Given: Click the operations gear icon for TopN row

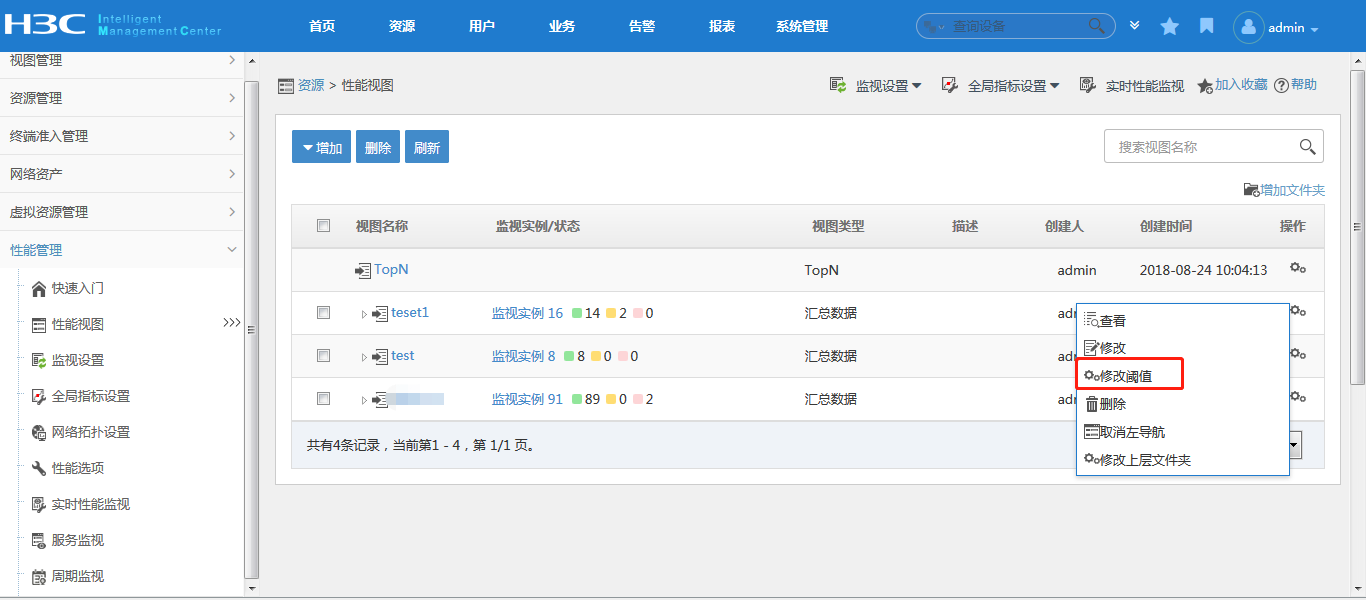Looking at the screenshot, I should 1297,269.
